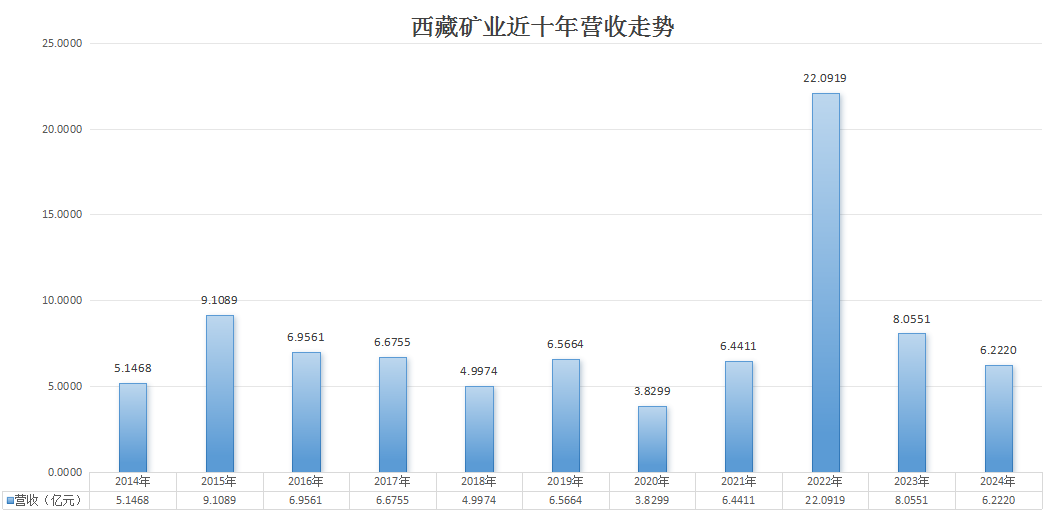The width and height of the screenshot is (1048, 512).
Task: Click data label 5.1468 above 2014 bar
Action: coord(132,368)
